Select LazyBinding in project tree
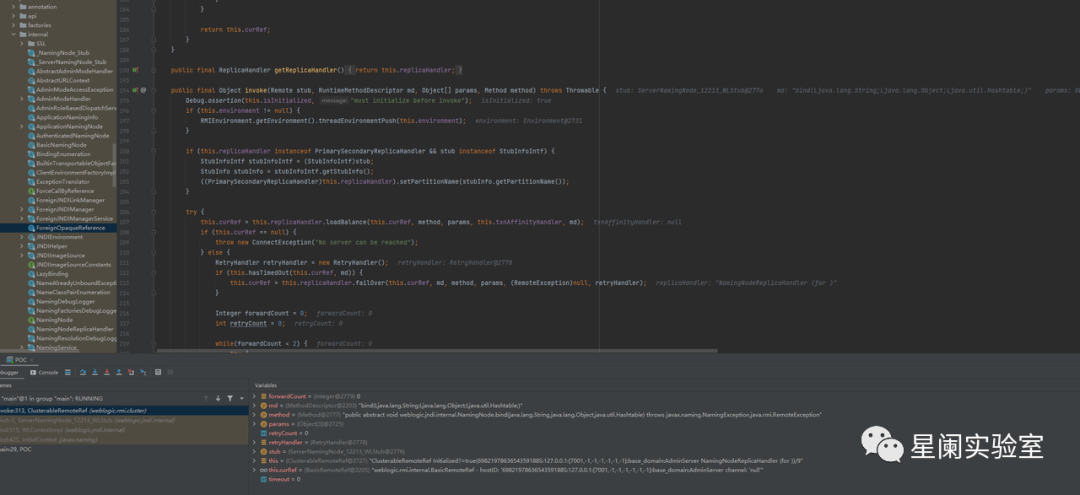The width and height of the screenshot is (1080, 495). tap(52, 274)
